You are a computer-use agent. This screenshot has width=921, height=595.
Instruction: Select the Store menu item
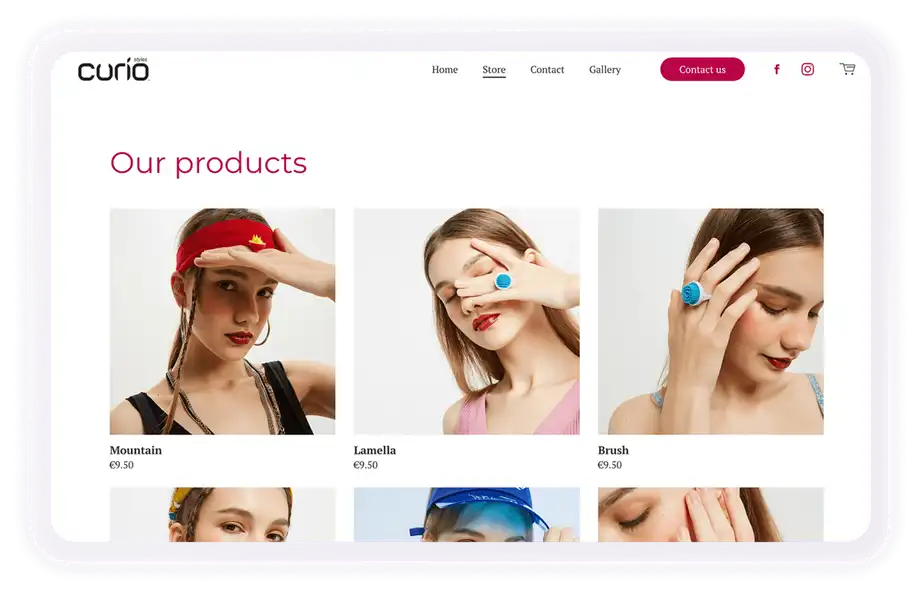point(494,70)
